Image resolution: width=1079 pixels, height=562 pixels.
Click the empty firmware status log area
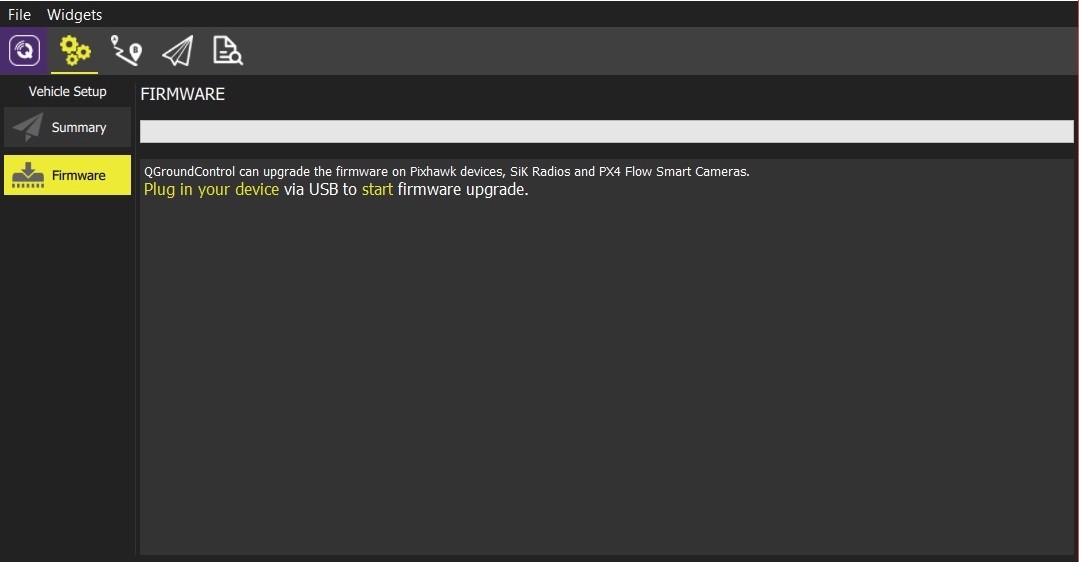606,380
